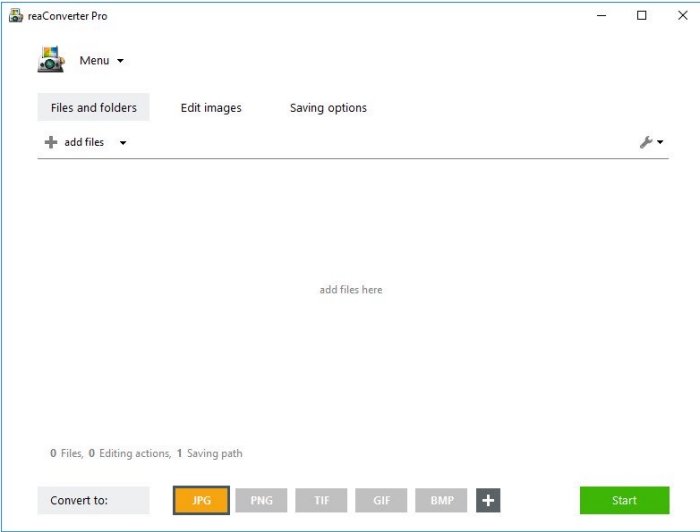Viewport: 700px width, 532px height.
Task: Start the conversion with green Start button
Action: point(625,500)
